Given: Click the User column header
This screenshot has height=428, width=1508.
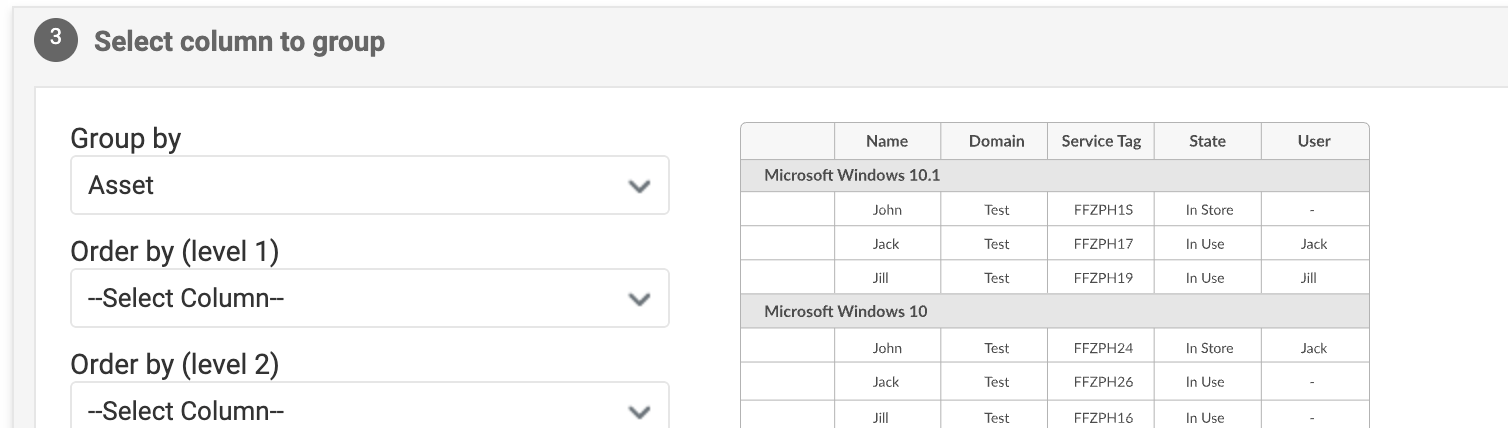Looking at the screenshot, I should pos(1313,141).
